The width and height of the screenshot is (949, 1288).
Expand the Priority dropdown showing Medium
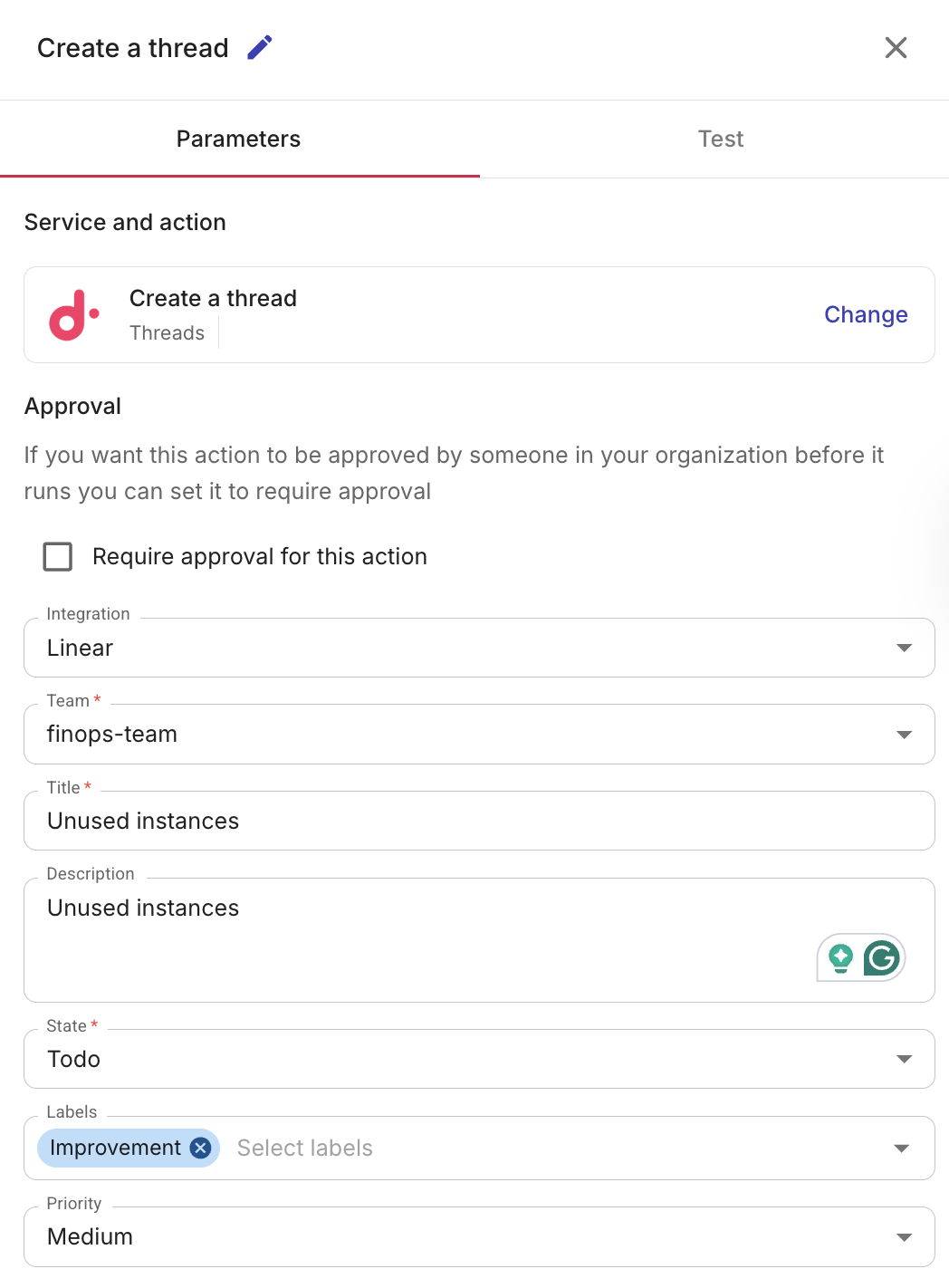point(478,1236)
